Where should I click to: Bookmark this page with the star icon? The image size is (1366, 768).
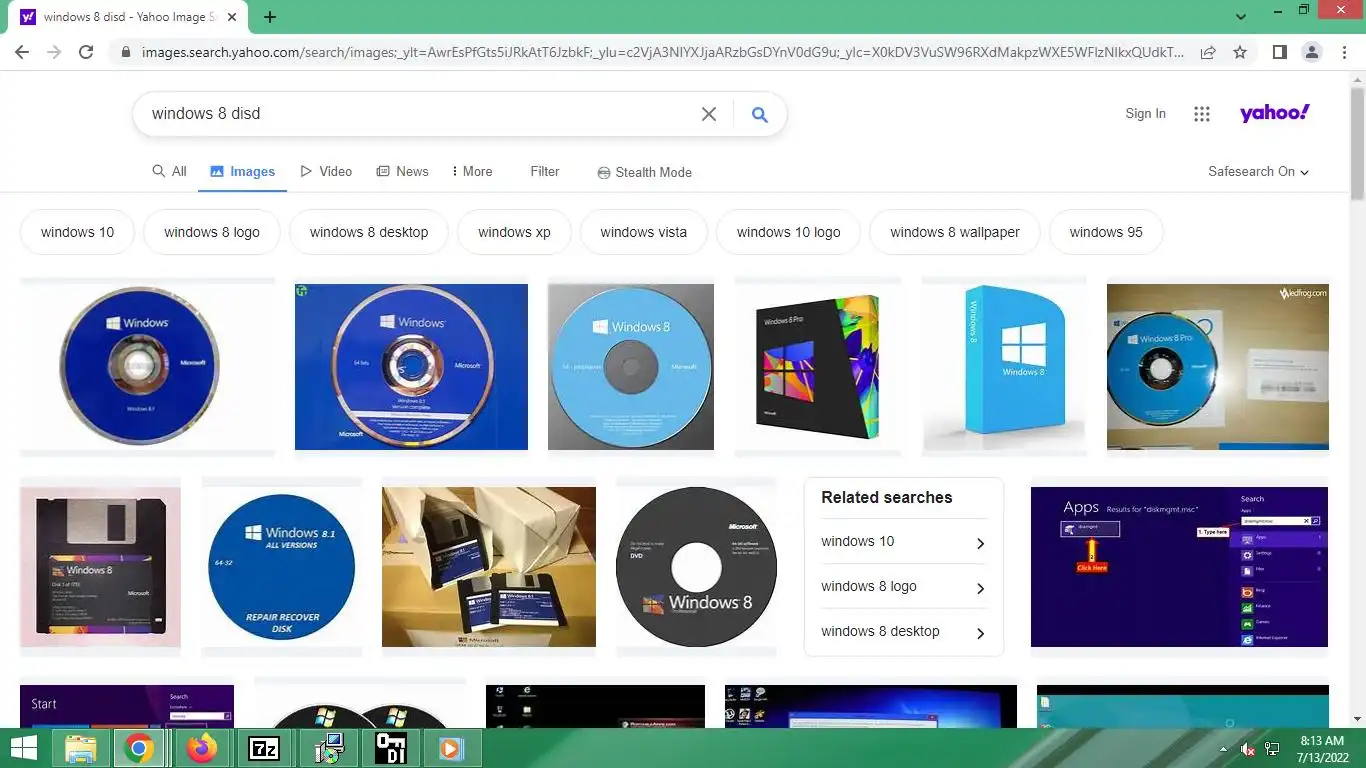point(1240,52)
